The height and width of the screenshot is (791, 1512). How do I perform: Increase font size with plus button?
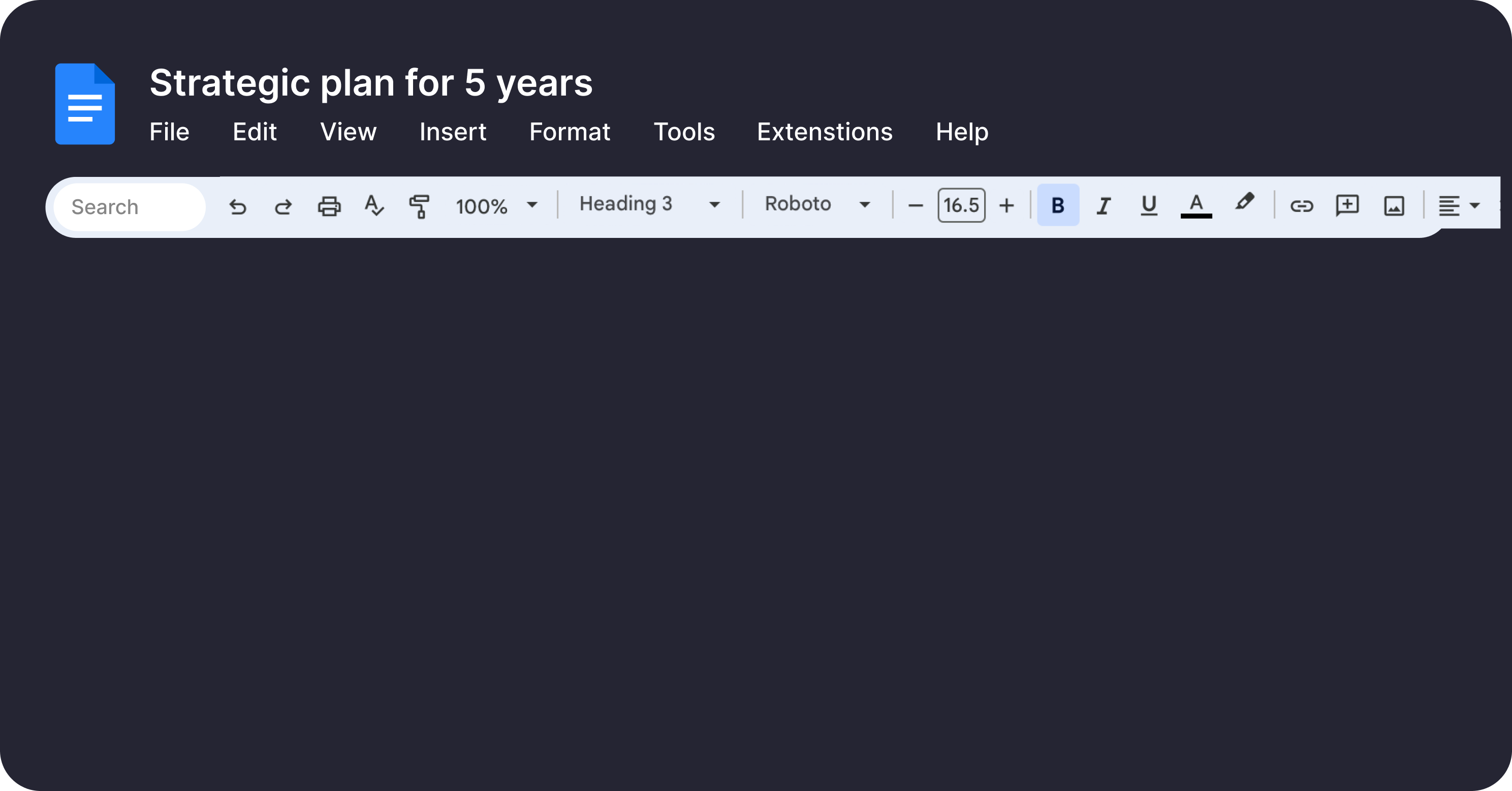pyautogui.click(x=1006, y=205)
